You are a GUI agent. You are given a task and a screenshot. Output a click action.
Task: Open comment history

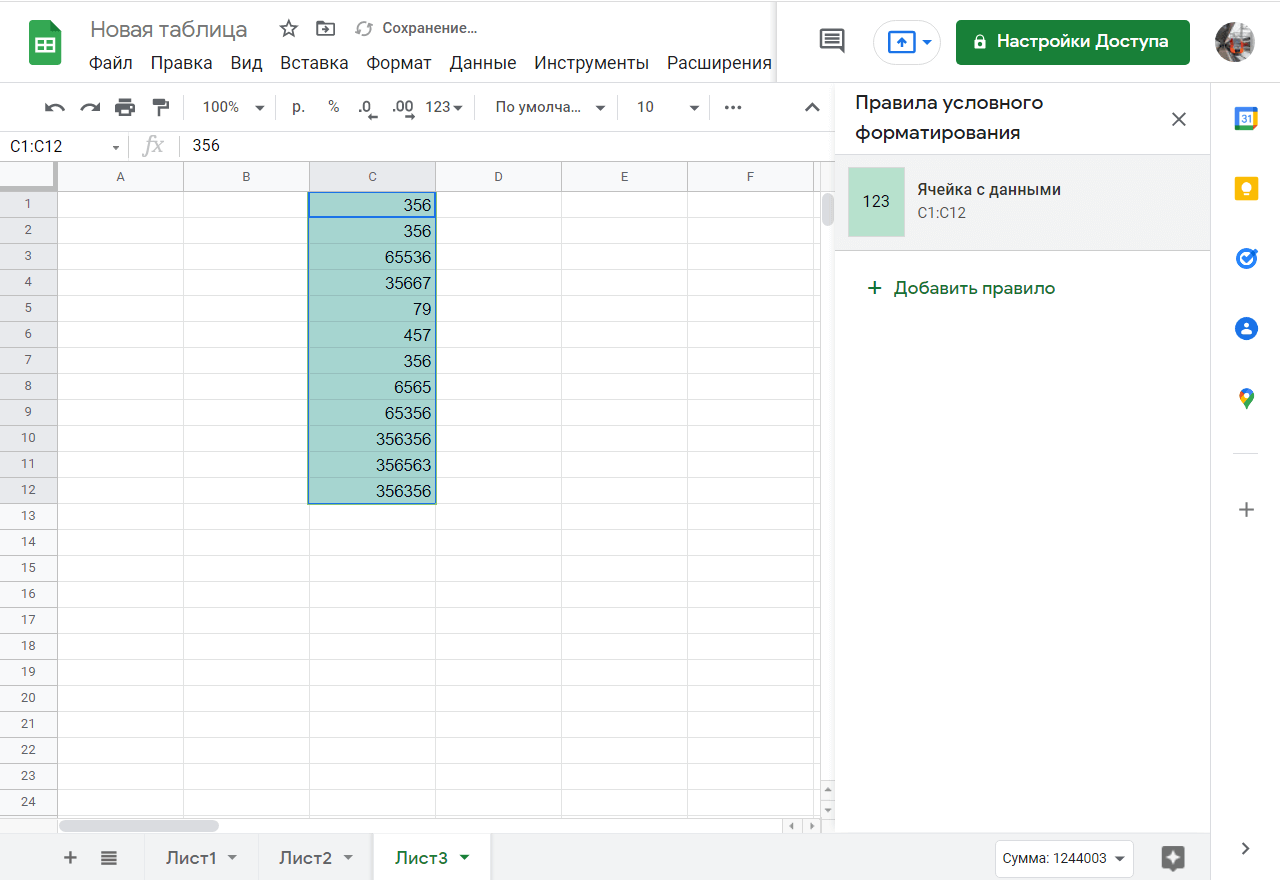click(x=832, y=41)
